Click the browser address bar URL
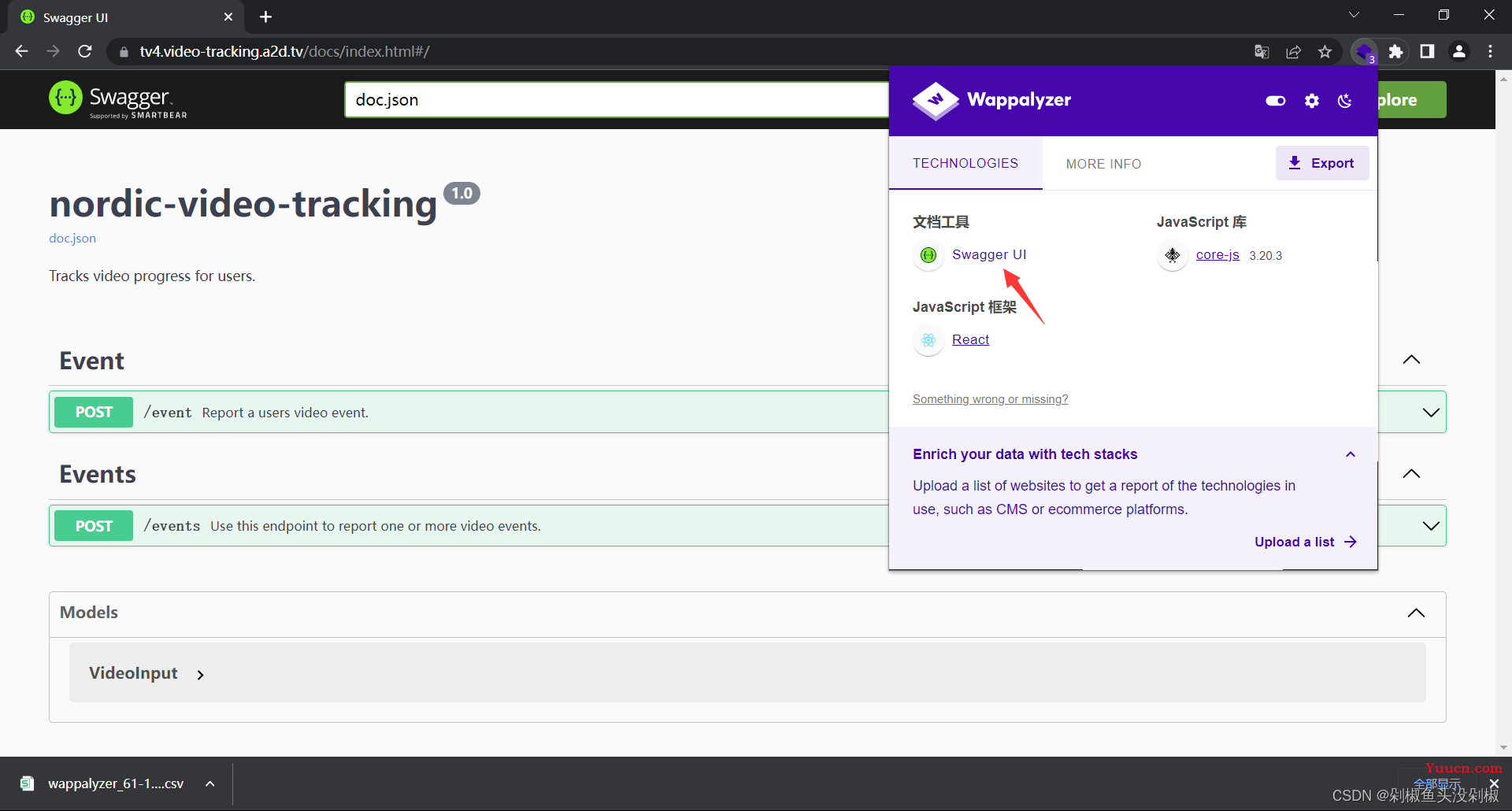The width and height of the screenshot is (1512, 811). [x=284, y=52]
